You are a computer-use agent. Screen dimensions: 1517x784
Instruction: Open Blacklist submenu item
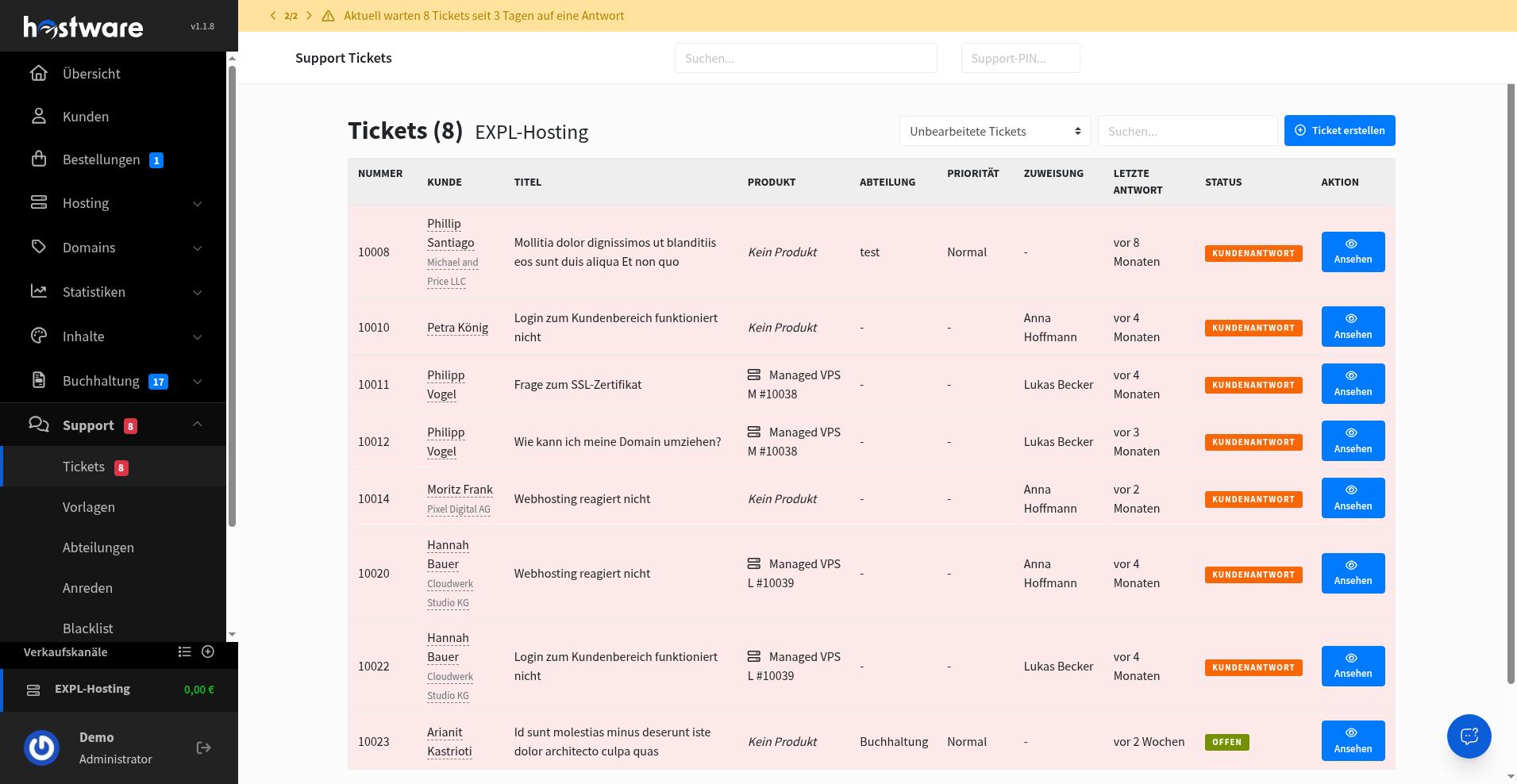[x=113, y=628]
